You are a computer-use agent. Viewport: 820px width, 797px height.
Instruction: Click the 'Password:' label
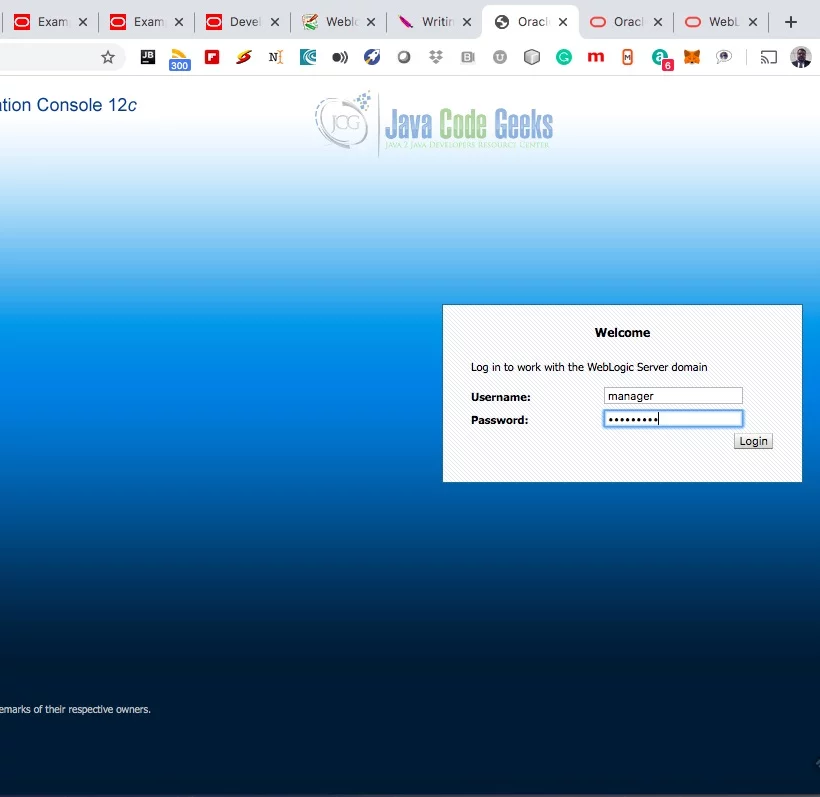coord(499,420)
